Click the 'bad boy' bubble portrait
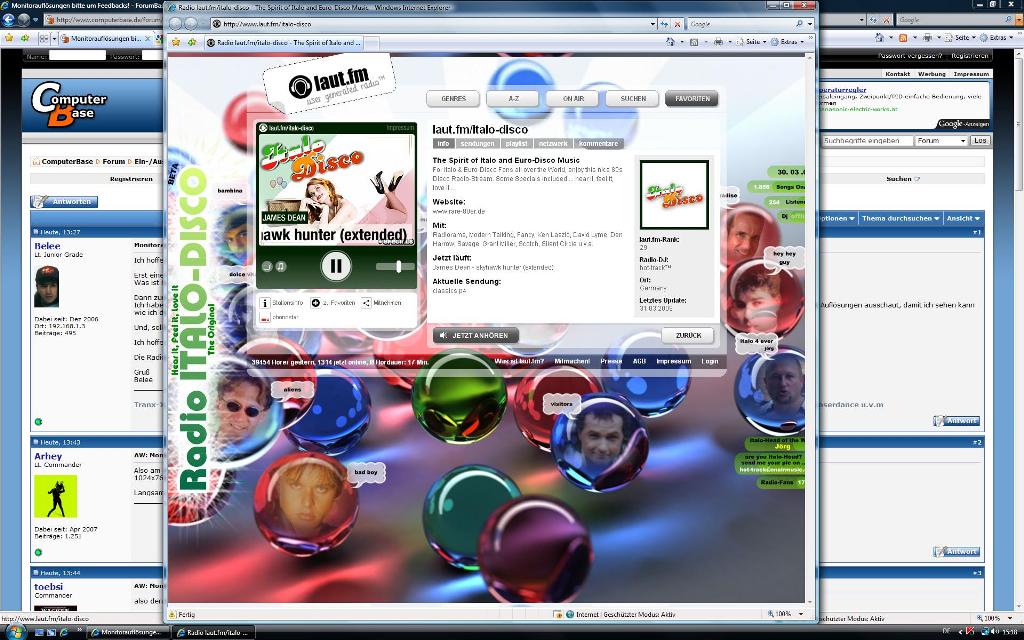Screen dimensions: 1024x640 (x=306, y=503)
